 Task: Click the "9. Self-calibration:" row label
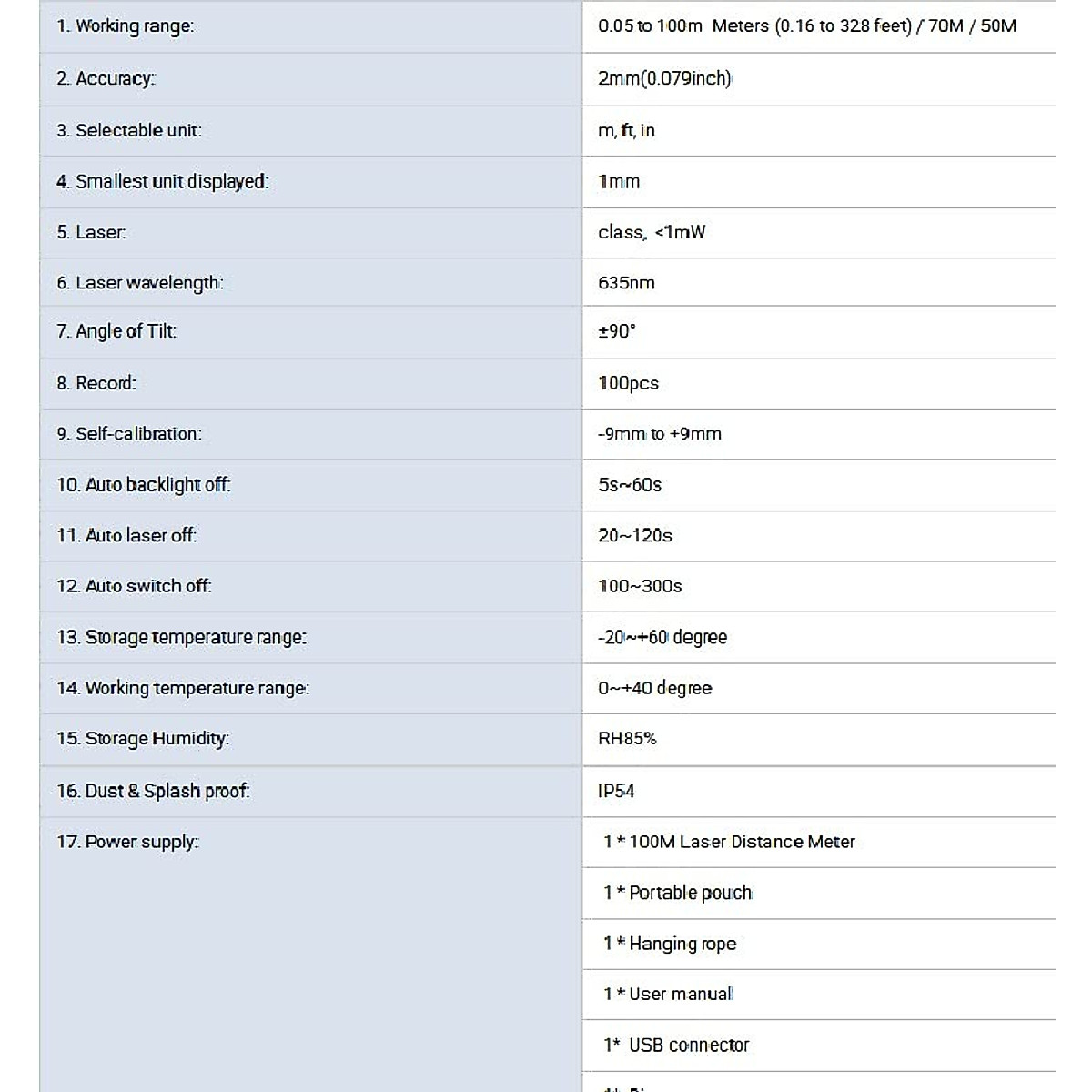point(129,434)
